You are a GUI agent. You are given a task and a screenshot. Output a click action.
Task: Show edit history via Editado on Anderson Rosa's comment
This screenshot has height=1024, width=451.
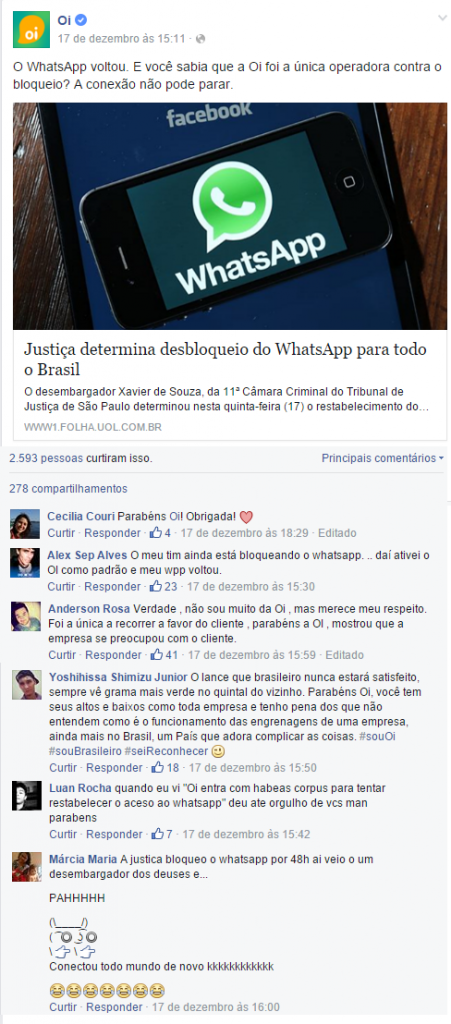345,654
